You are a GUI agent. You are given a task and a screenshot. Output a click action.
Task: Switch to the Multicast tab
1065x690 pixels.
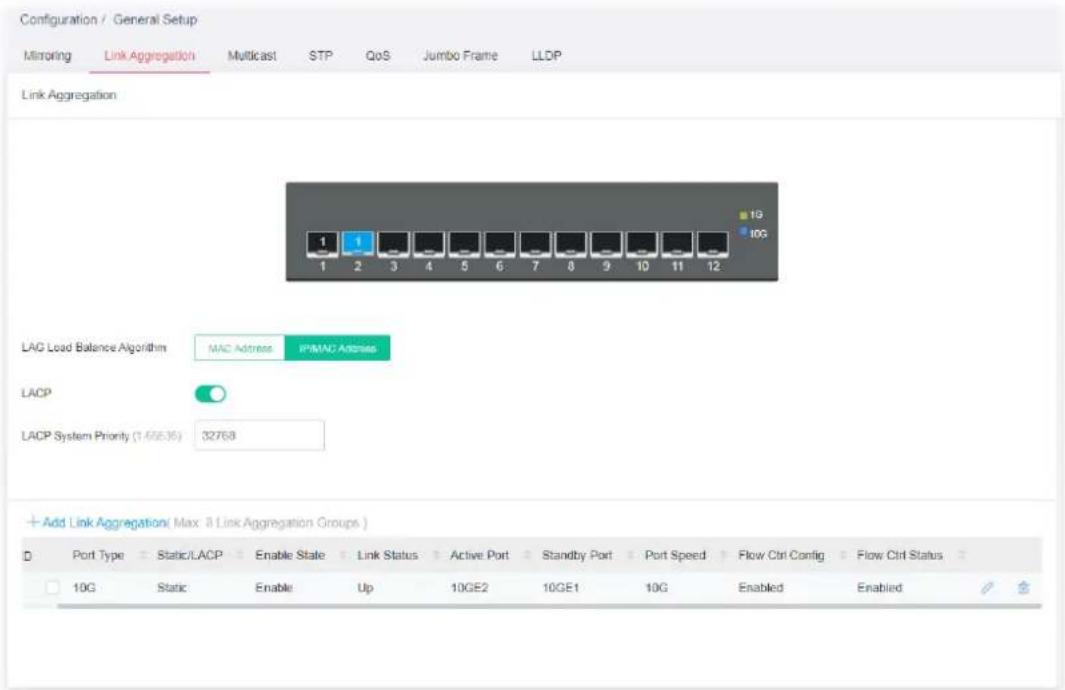(x=252, y=56)
